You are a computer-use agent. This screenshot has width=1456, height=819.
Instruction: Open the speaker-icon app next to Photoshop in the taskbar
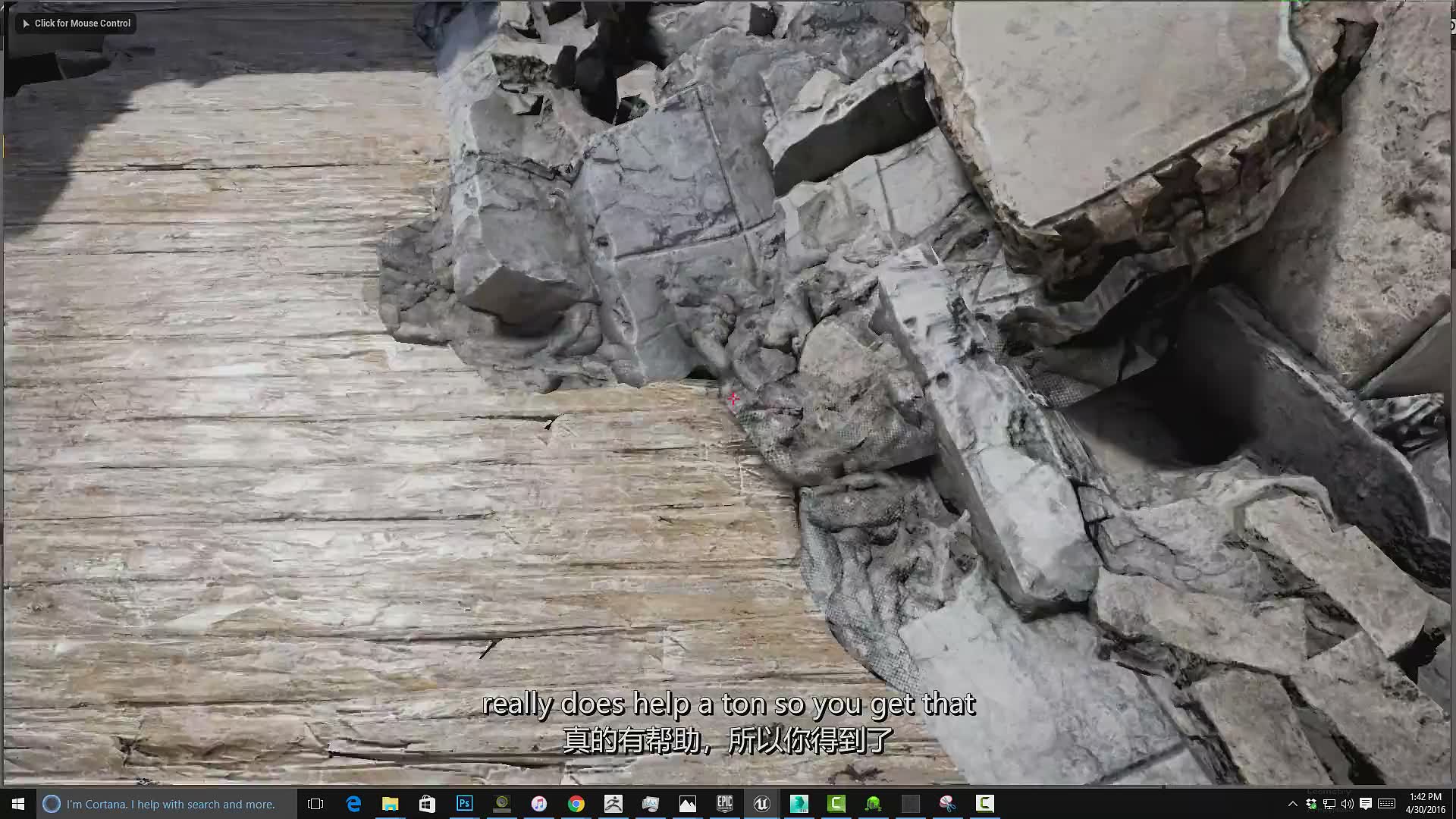[502, 804]
